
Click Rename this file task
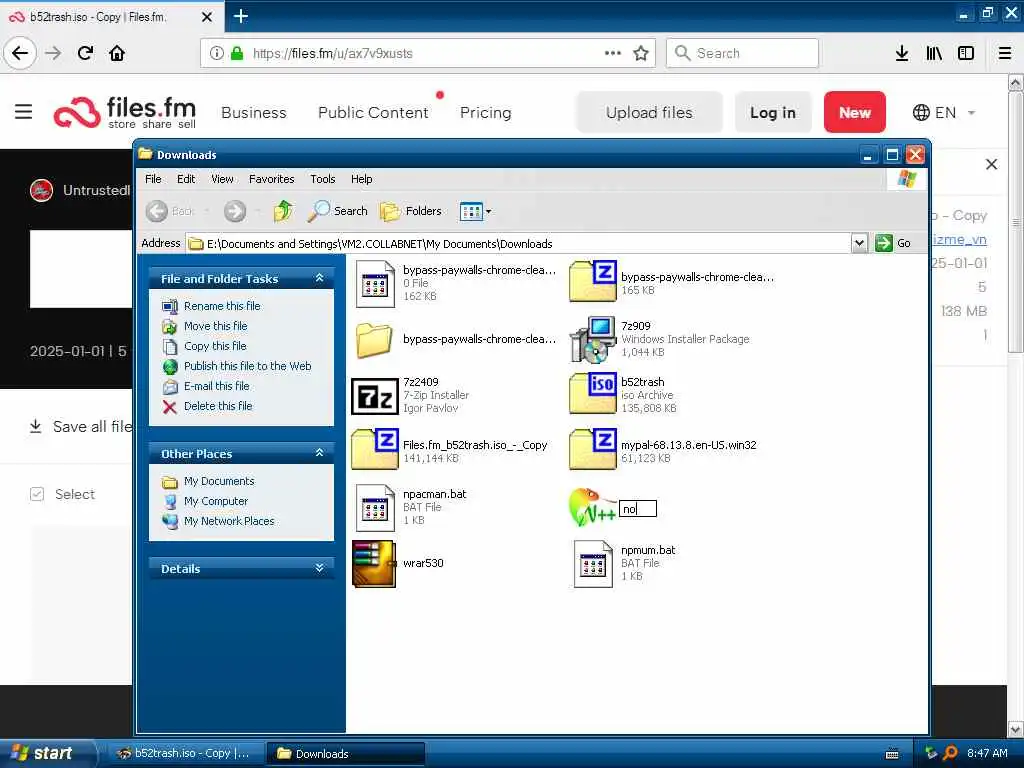[x=222, y=306]
